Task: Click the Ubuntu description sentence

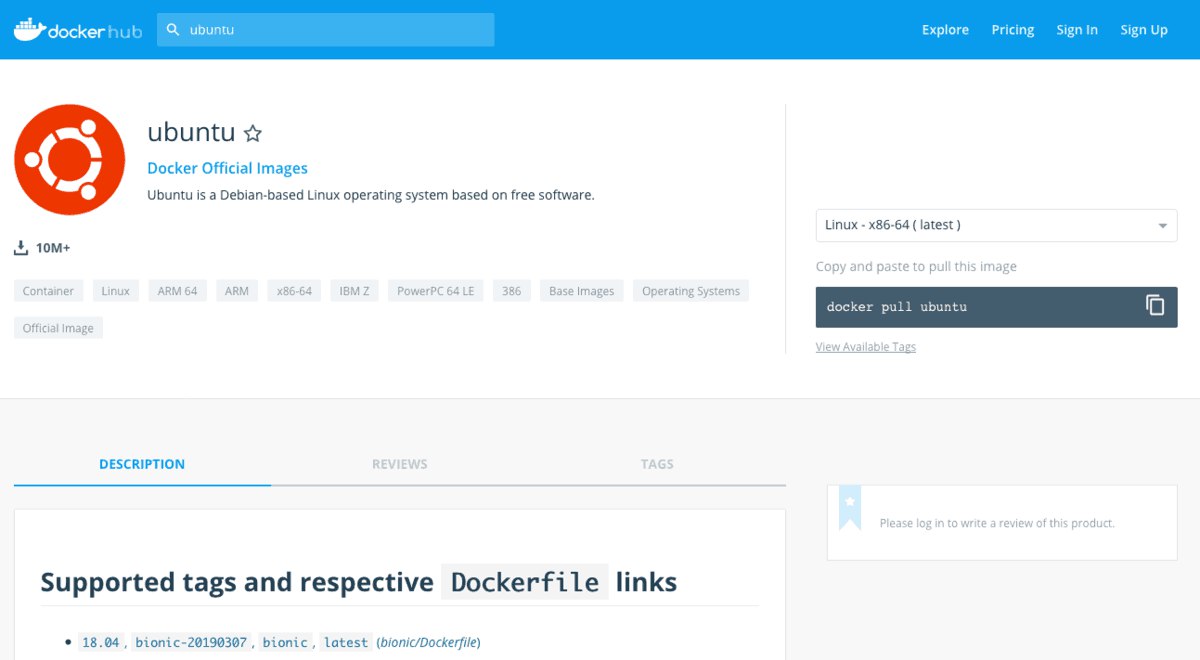Action: 371,195
